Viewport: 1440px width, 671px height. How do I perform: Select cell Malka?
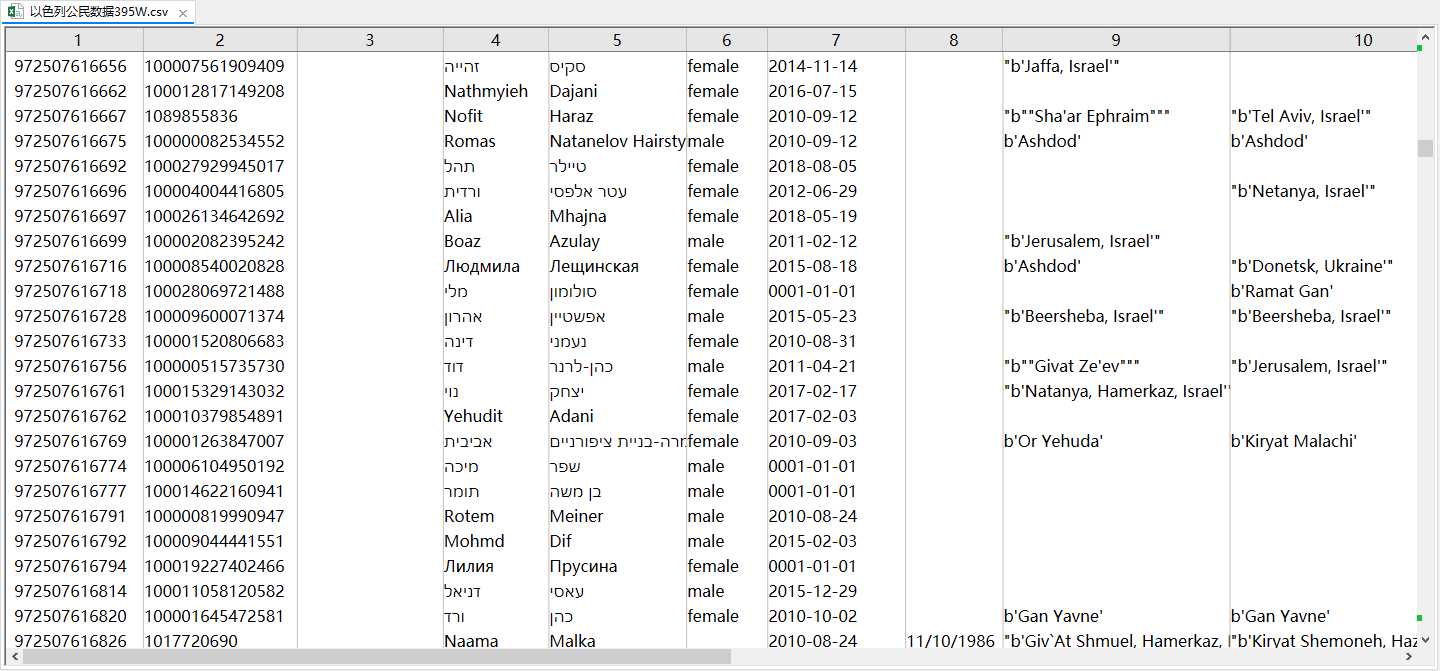(572, 641)
